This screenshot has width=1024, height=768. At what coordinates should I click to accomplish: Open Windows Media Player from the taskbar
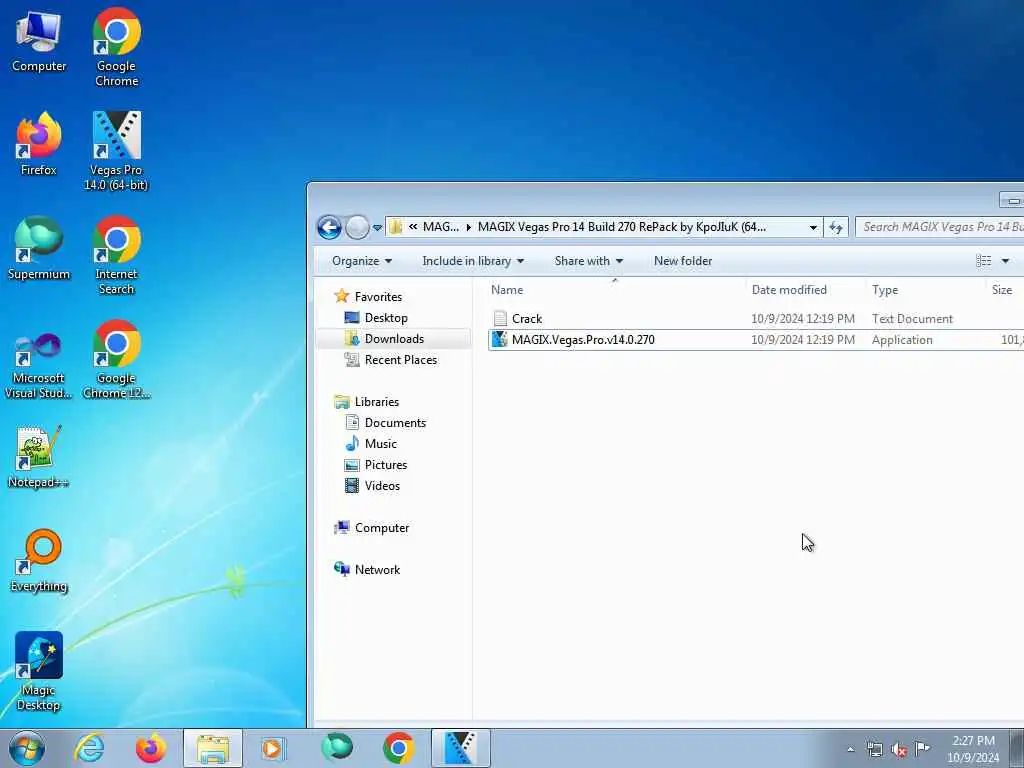coord(273,748)
